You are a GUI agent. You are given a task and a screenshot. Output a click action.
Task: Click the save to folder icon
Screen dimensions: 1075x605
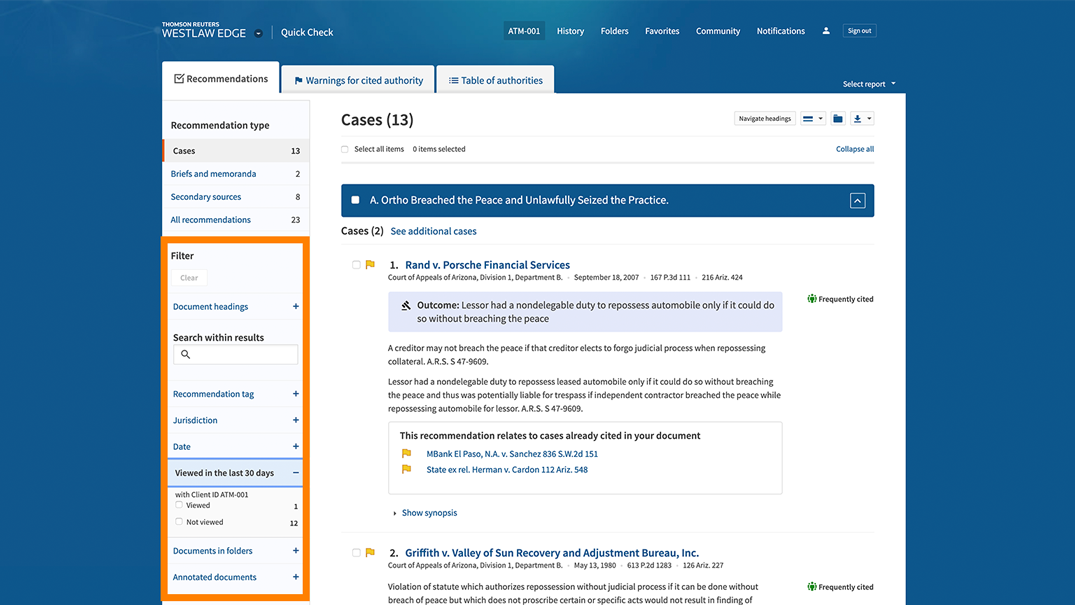(838, 119)
